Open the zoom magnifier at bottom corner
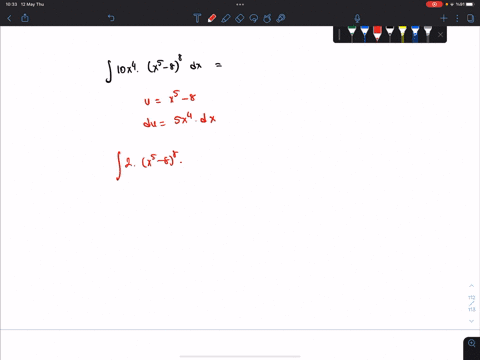Image resolution: width=480 pixels, height=360 pixels. [472, 343]
